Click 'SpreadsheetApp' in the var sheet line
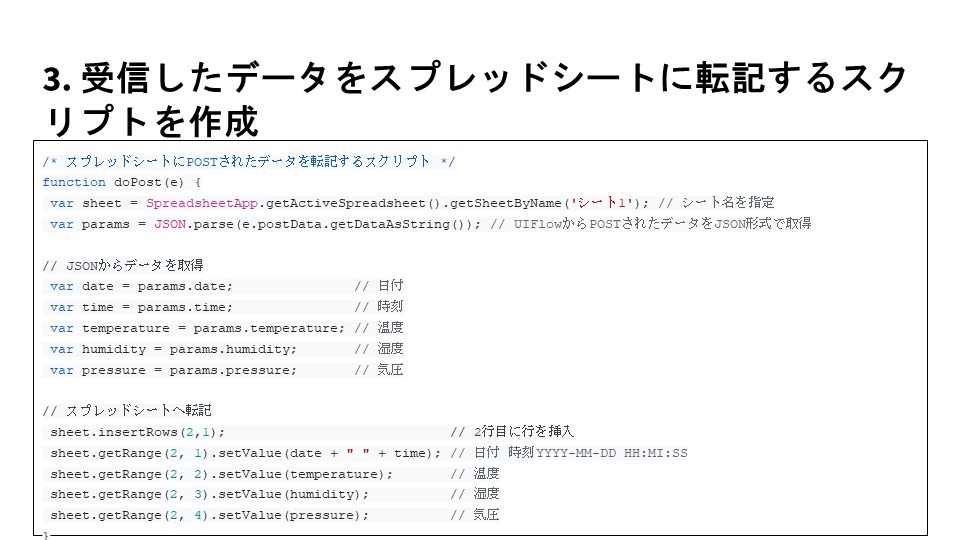 (202, 203)
